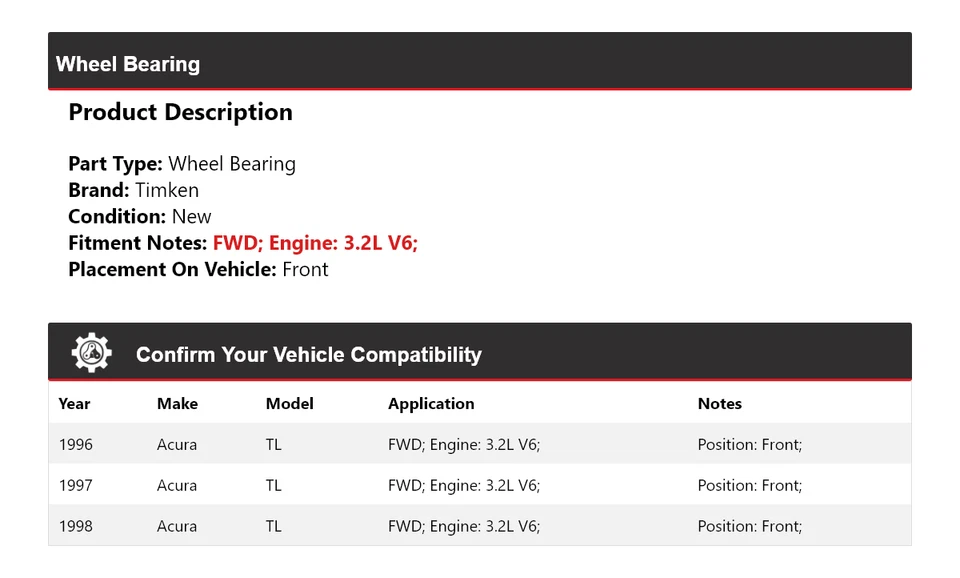Click the Placement On Vehicle: Front line
960x578 pixels.
[x=198, y=269]
